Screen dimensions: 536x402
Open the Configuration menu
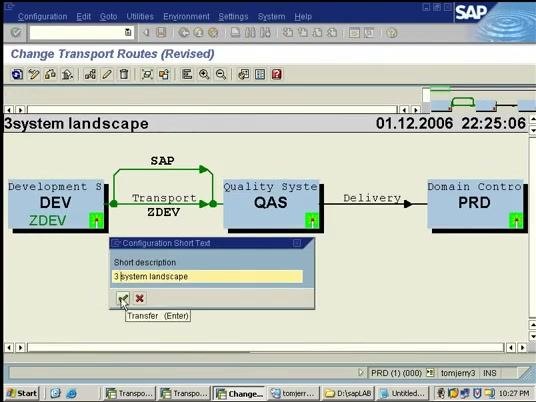tap(42, 16)
